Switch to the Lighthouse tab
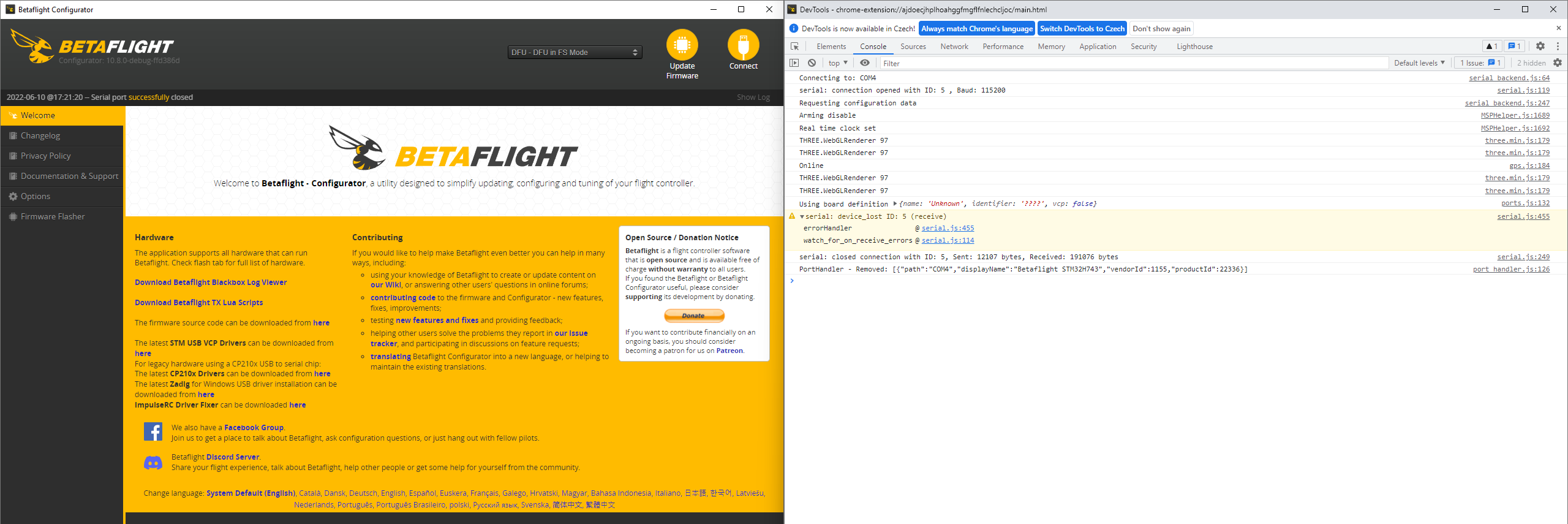This screenshot has height=524, width=1568. (1194, 47)
